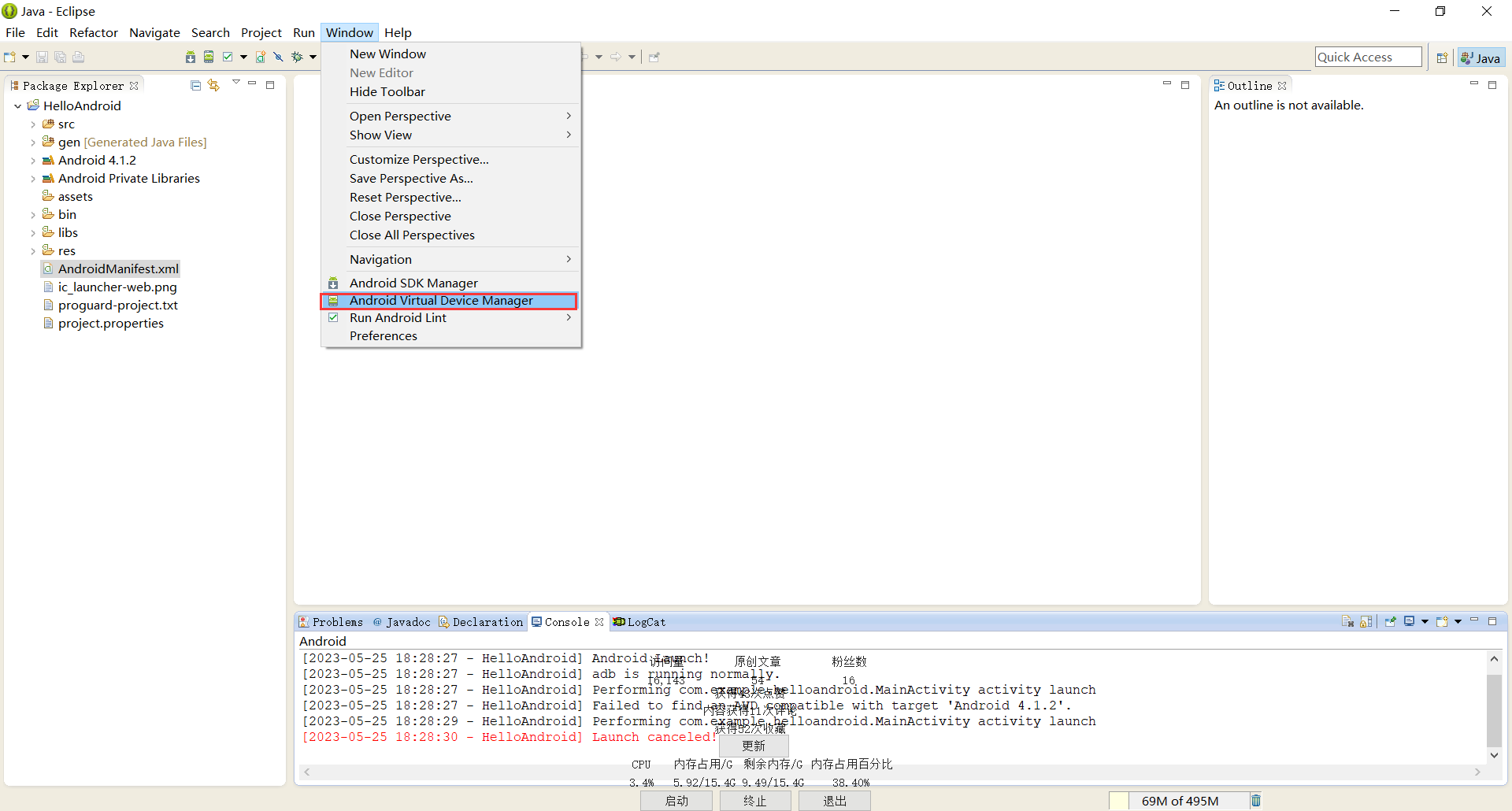Expand the gen folder
1512x811 pixels.
(33, 143)
